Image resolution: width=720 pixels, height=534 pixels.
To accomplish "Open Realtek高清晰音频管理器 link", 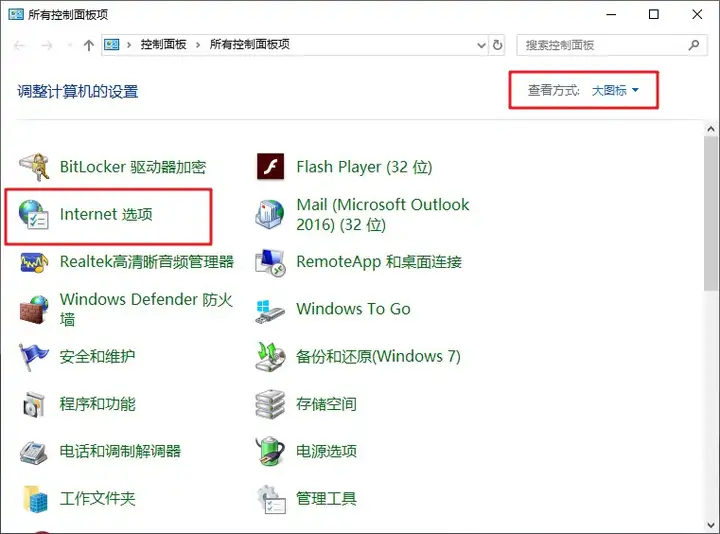I will 147,262.
